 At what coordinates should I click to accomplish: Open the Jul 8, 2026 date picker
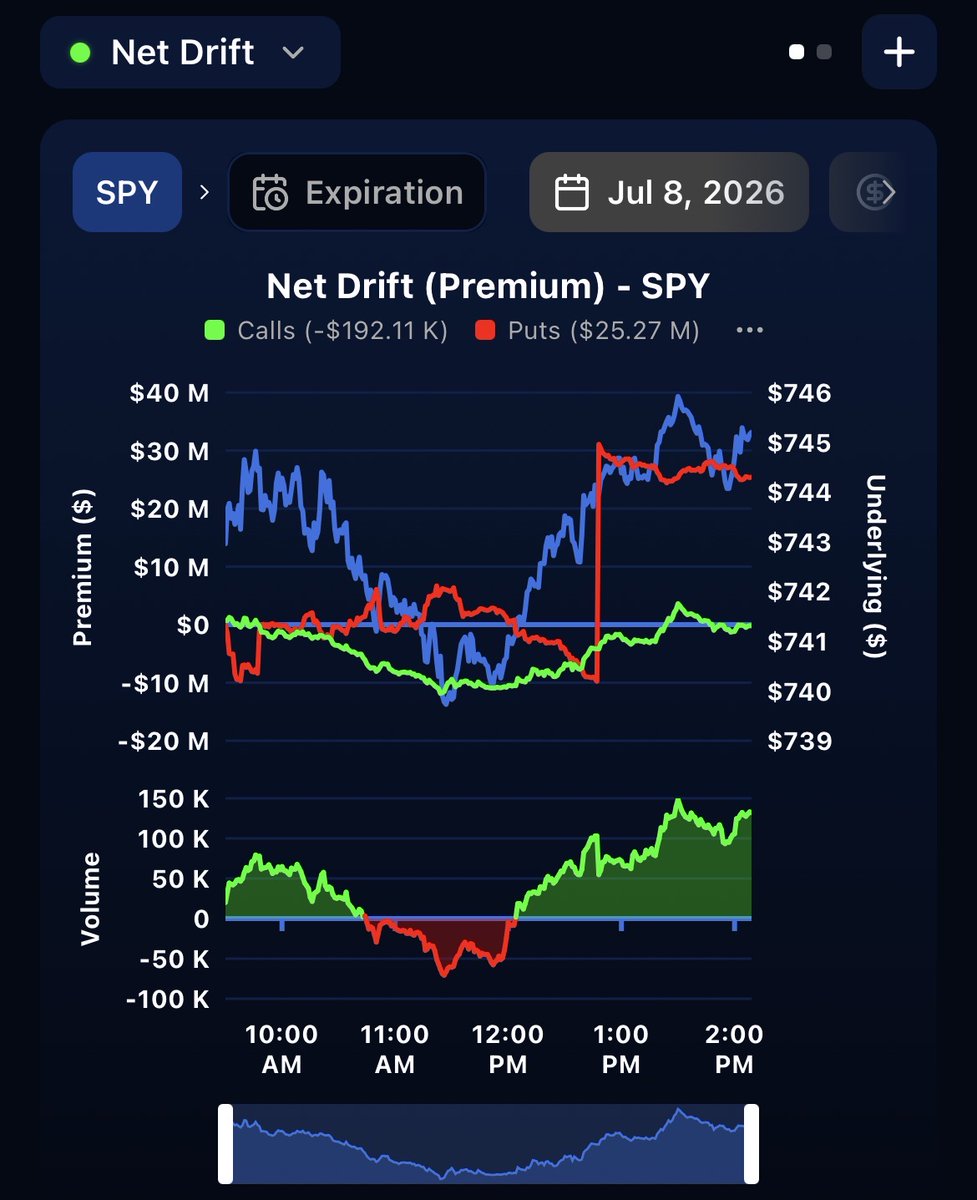(668, 192)
